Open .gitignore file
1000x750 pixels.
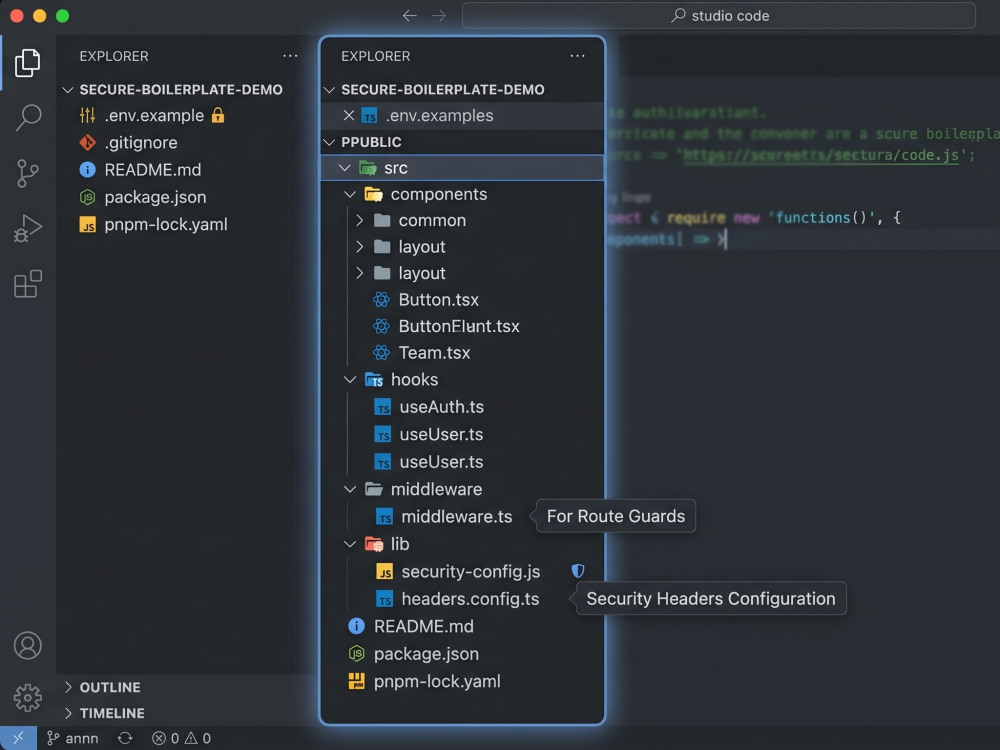pyautogui.click(x=141, y=142)
